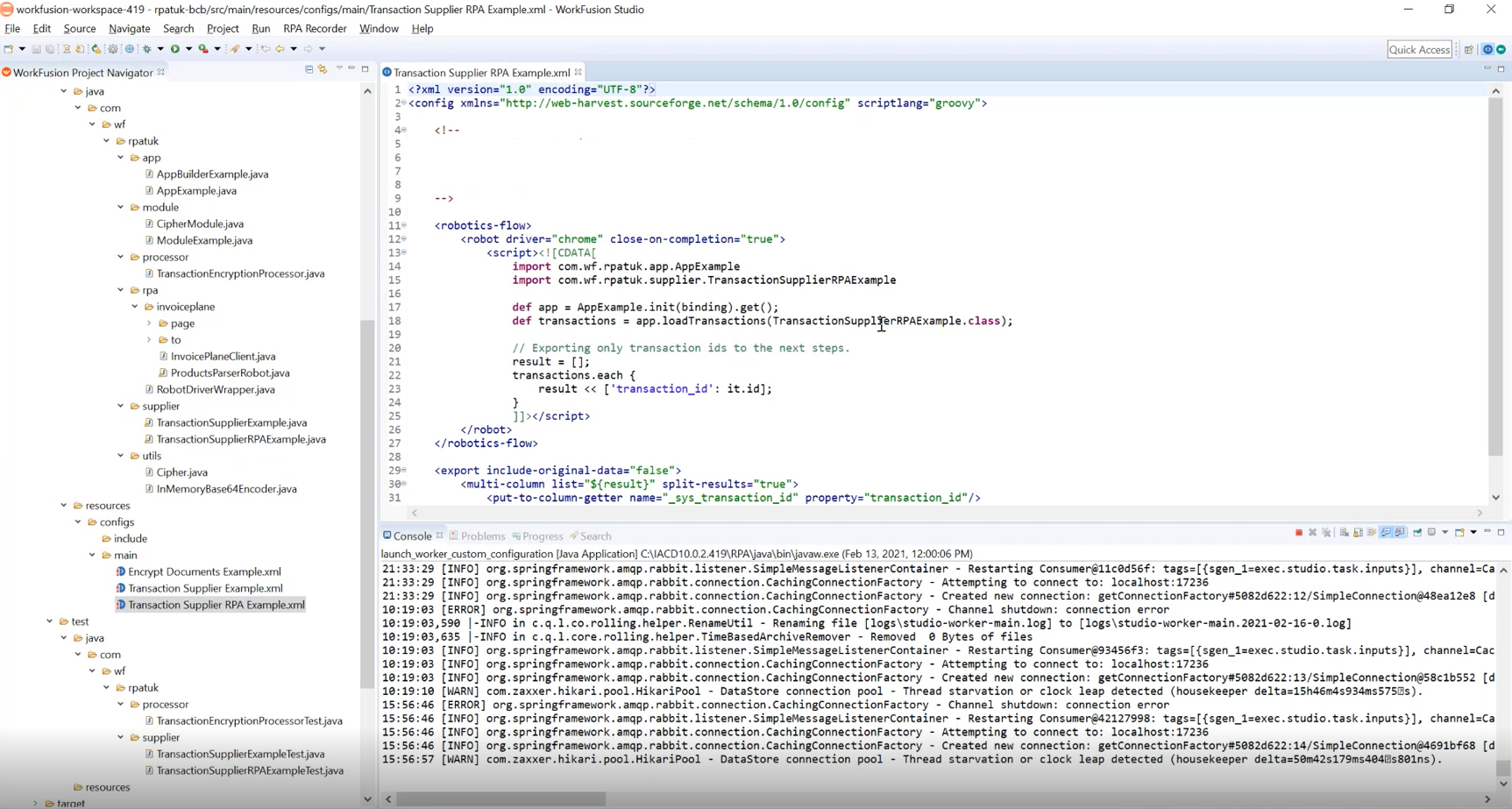Switch to the Search tab
Image resolution: width=1512 pixels, height=809 pixels.
tap(591, 536)
